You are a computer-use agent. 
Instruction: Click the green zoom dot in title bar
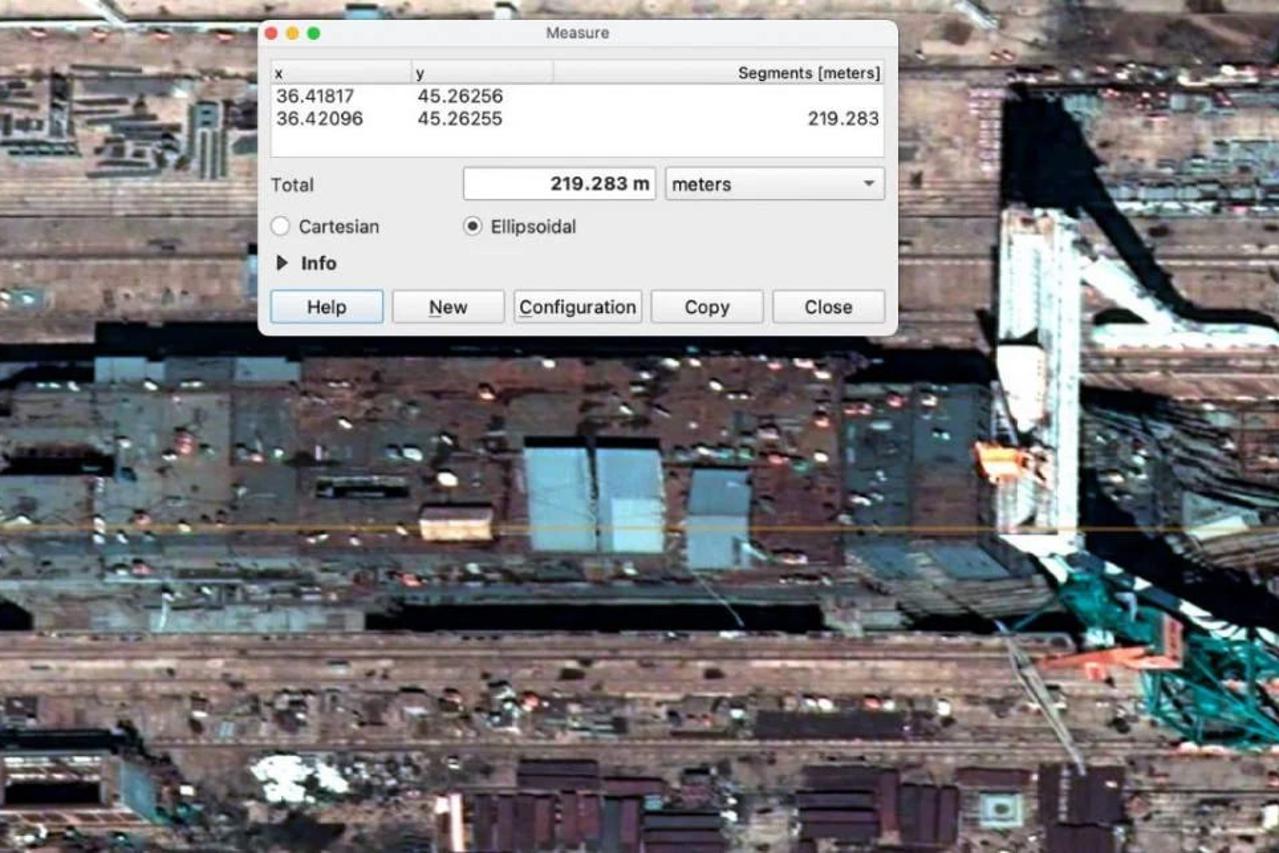[x=313, y=33]
